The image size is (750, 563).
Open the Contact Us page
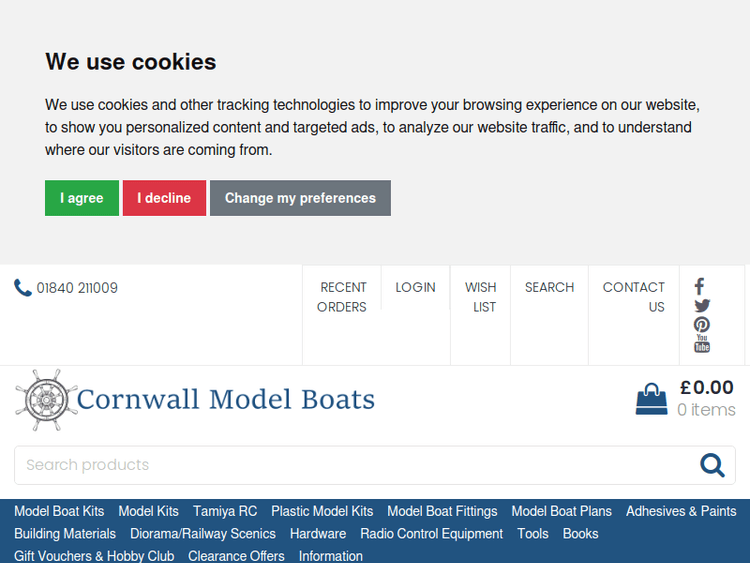coord(634,297)
